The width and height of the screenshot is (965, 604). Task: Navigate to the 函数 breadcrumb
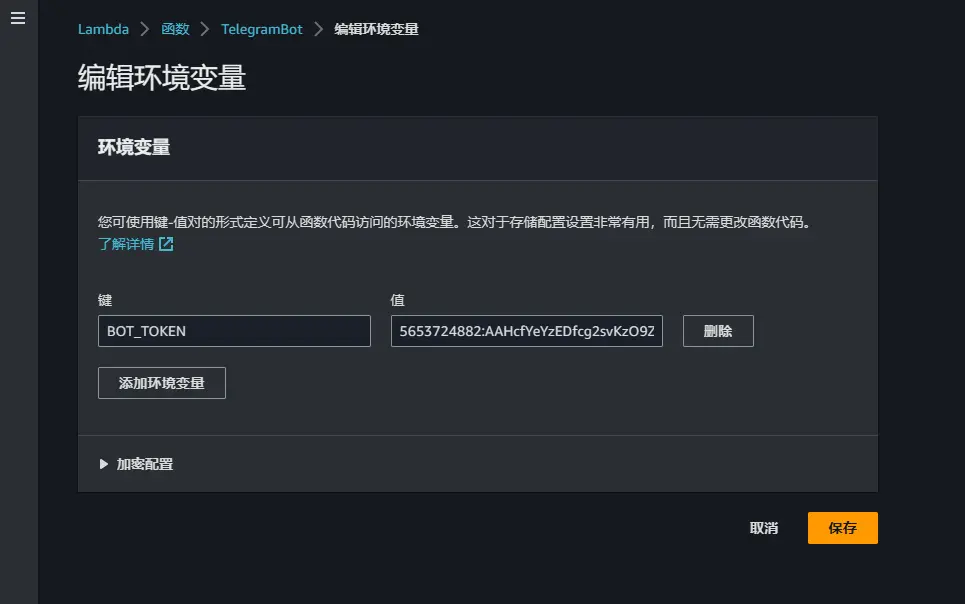(175, 29)
